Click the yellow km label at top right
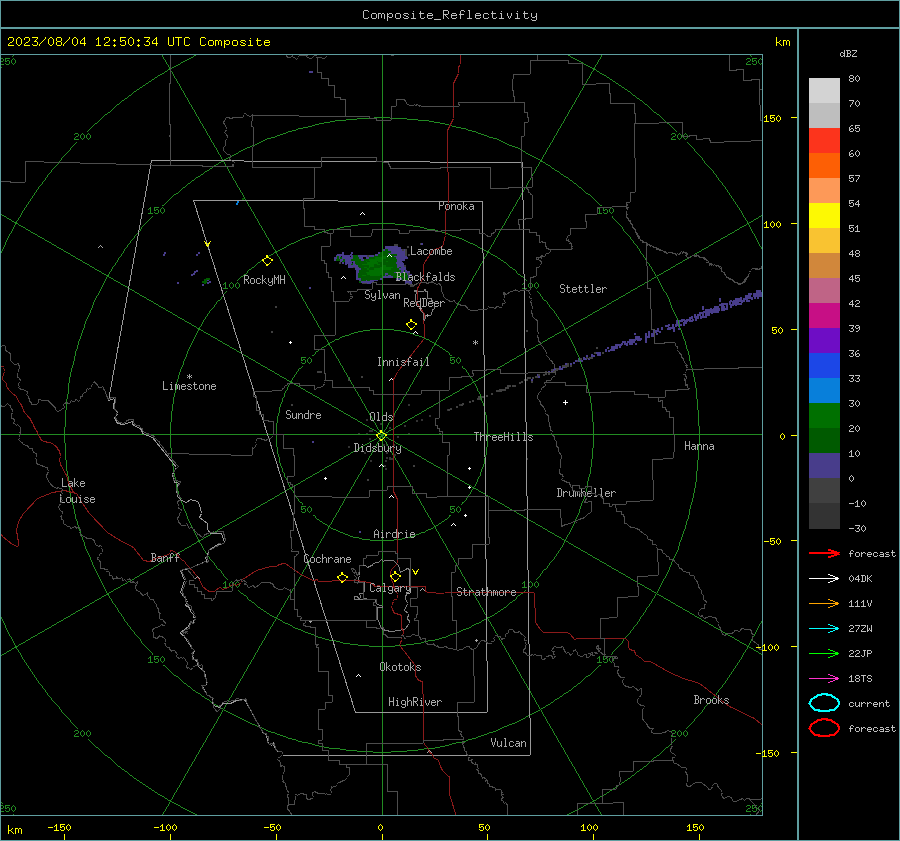Viewport: 900px width, 841px height. coord(782,42)
